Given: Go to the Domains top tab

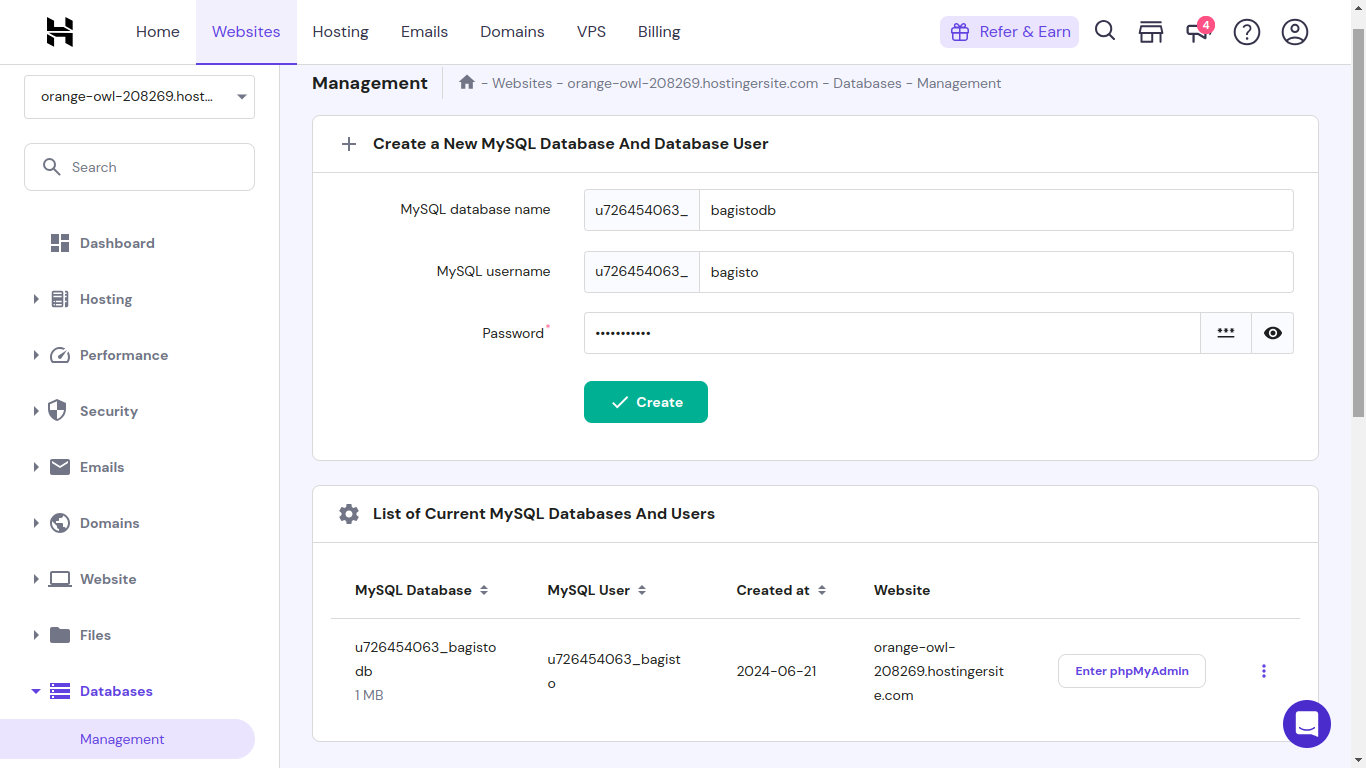Looking at the screenshot, I should (512, 32).
